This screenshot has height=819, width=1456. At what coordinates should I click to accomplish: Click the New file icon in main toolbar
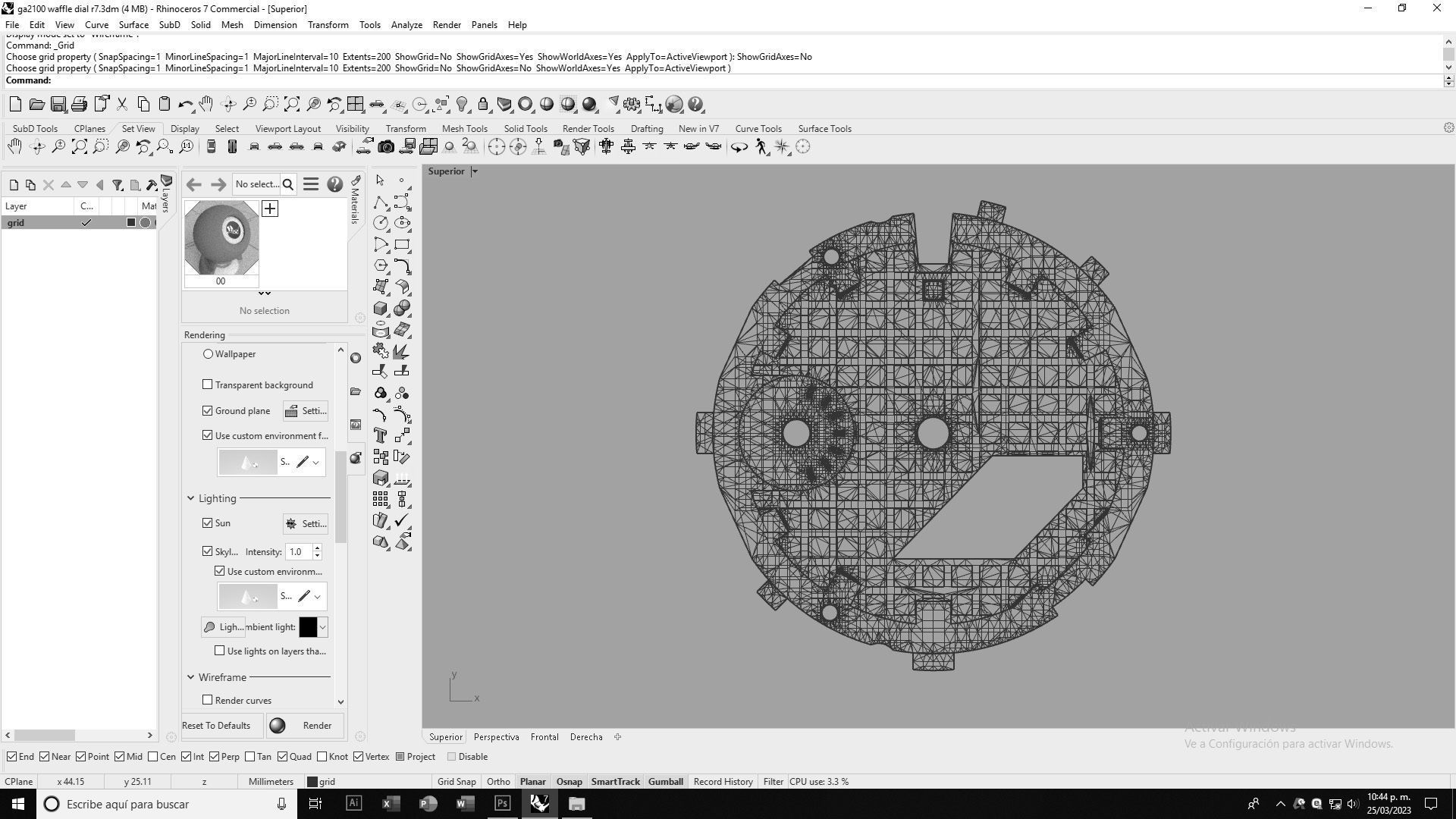15,105
